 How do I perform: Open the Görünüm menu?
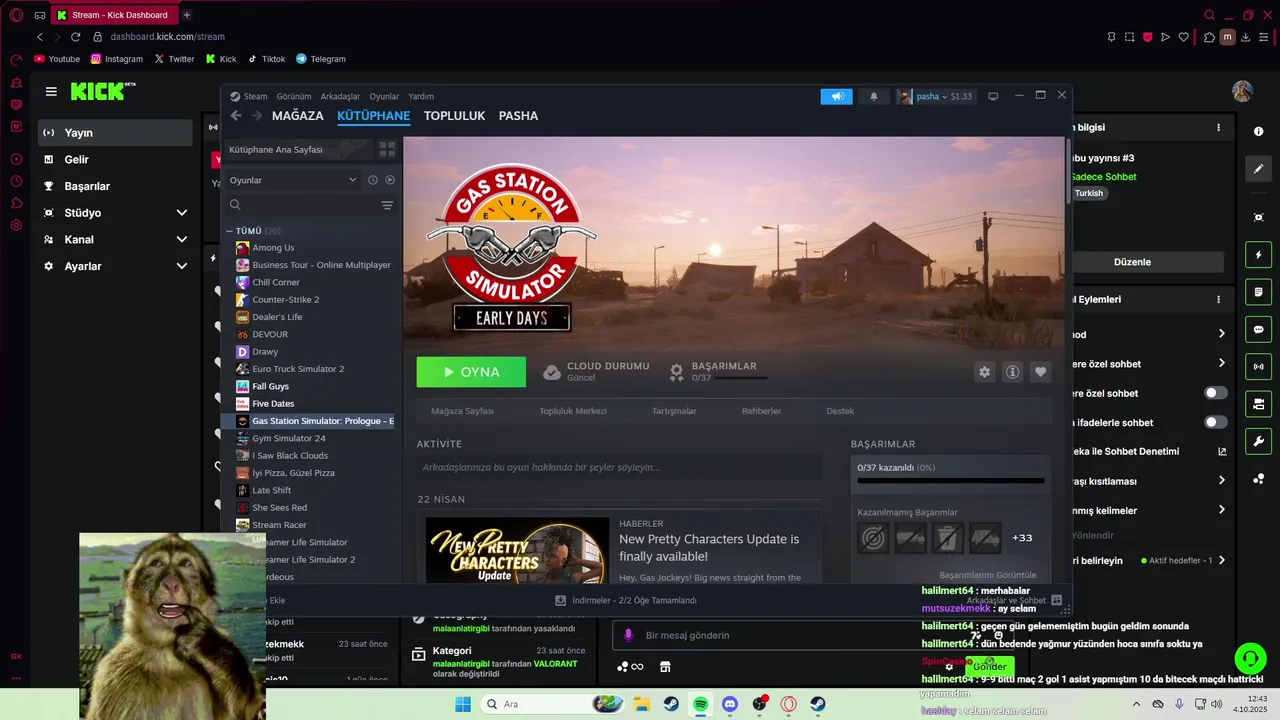294,97
